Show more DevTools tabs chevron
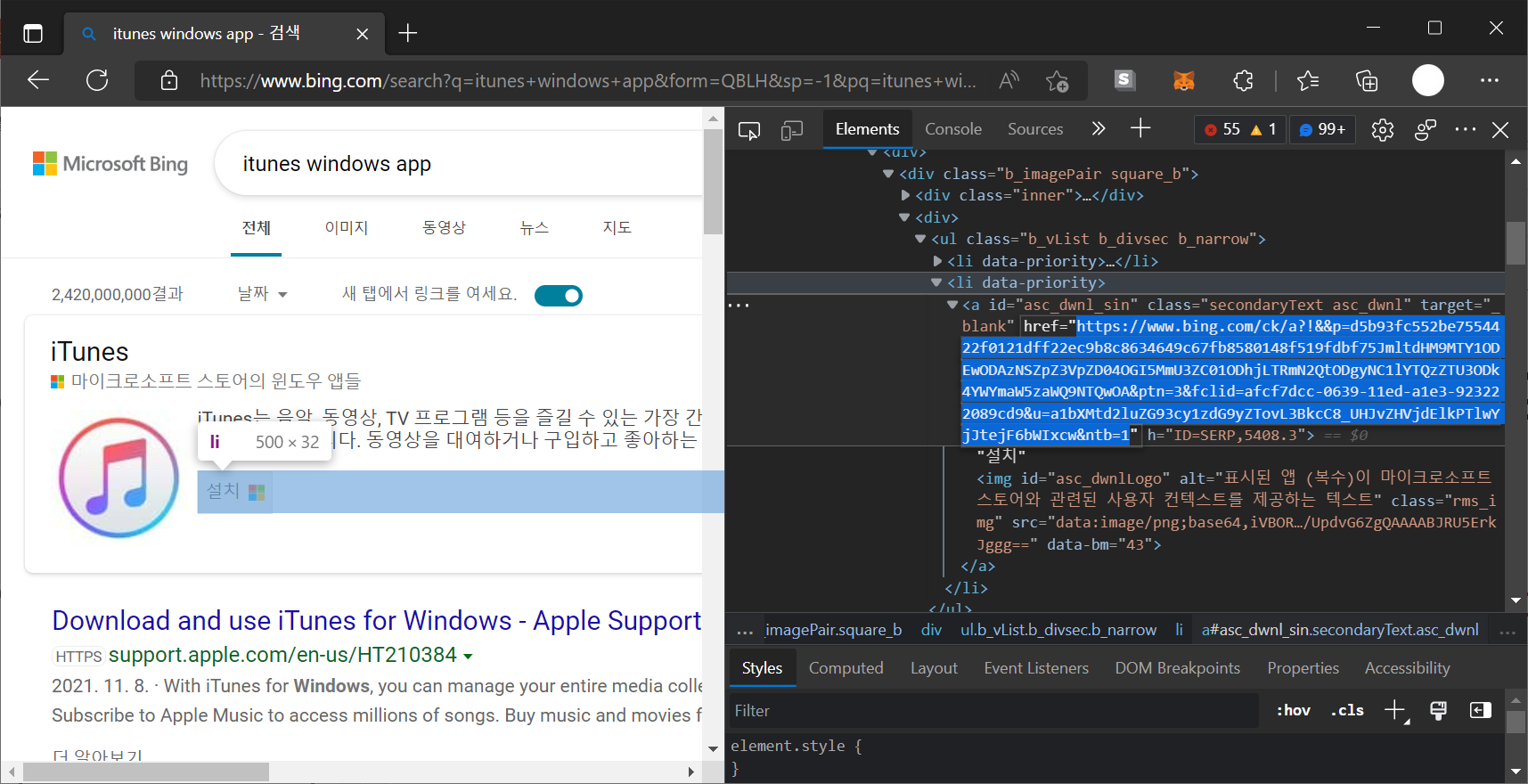 [1099, 129]
